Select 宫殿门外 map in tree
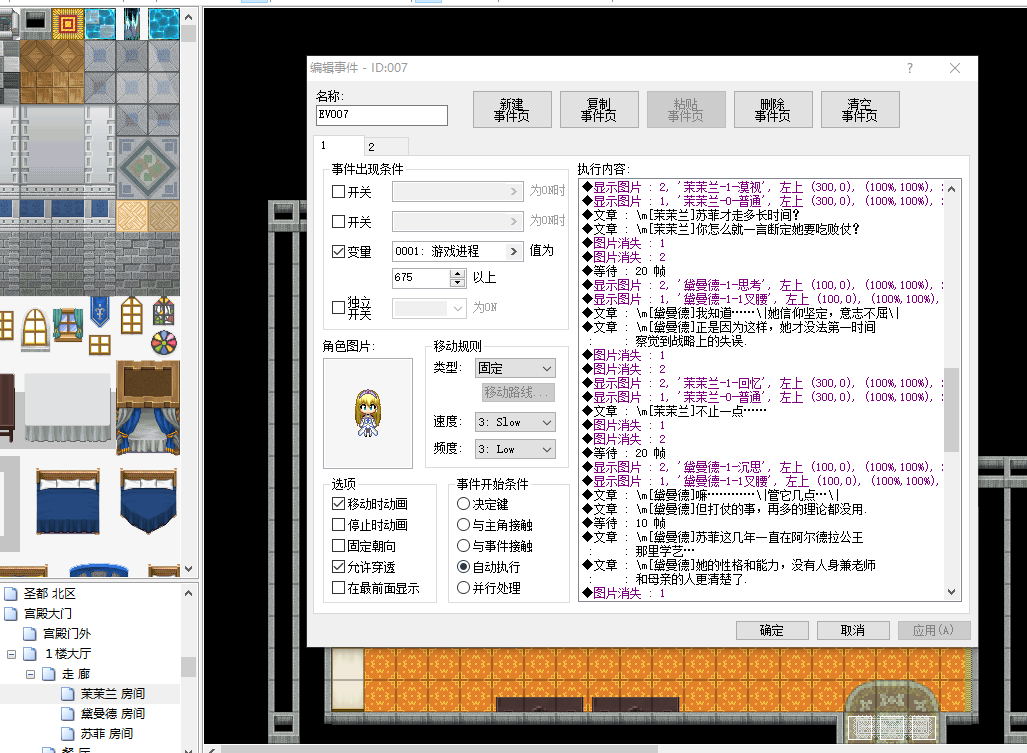Viewport: 1027px width, 753px height. [x=67, y=634]
